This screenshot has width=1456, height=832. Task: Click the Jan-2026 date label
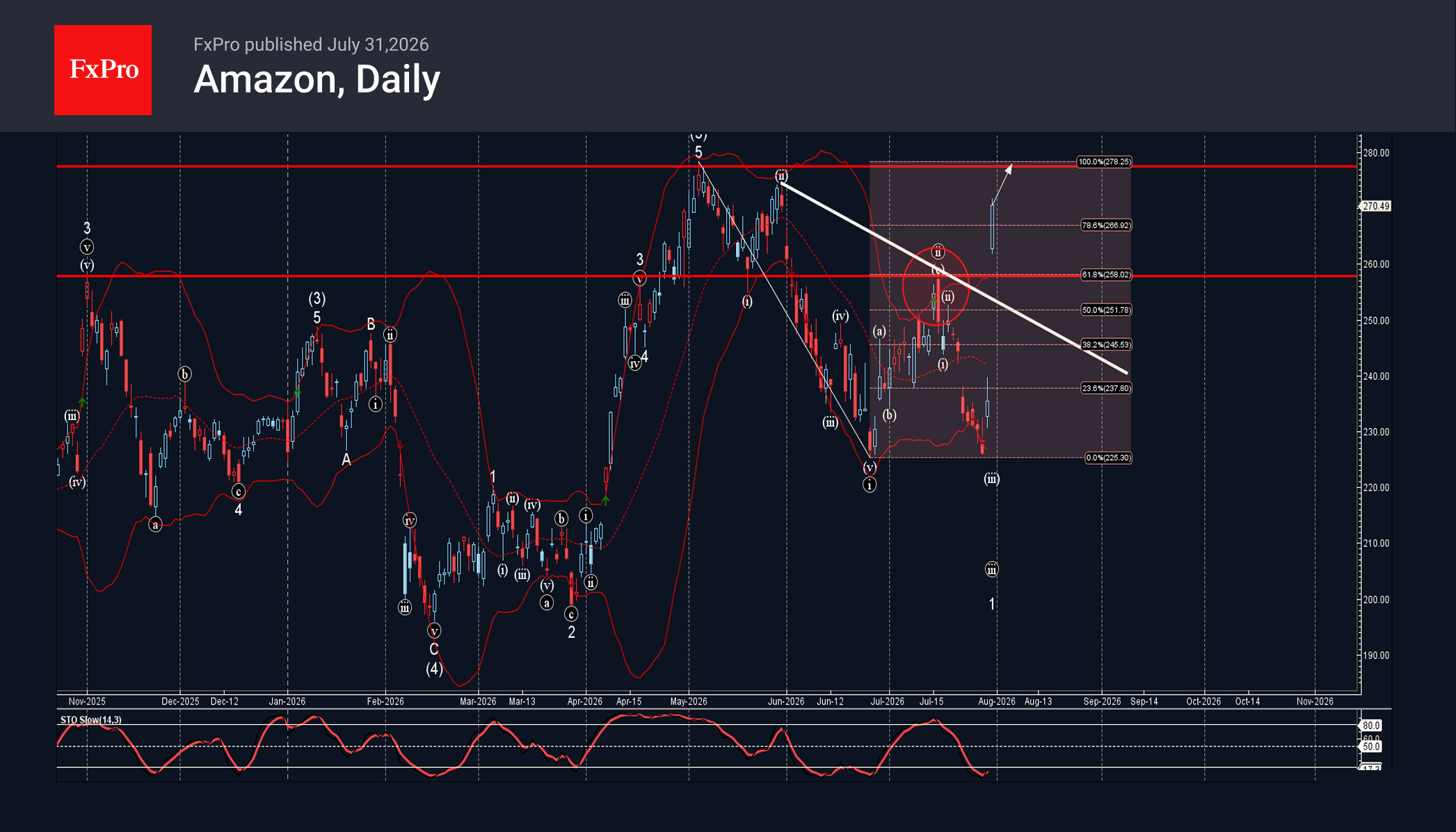click(287, 701)
